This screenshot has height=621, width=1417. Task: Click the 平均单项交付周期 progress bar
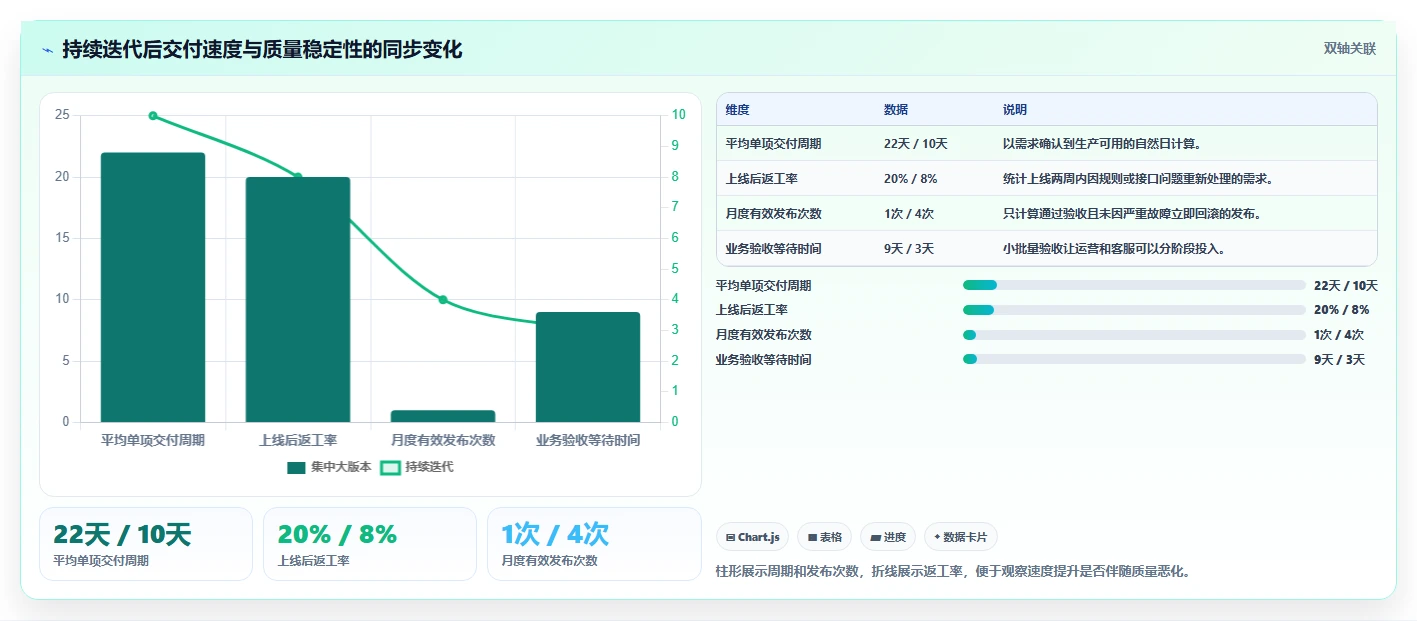[x=1134, y=285]
